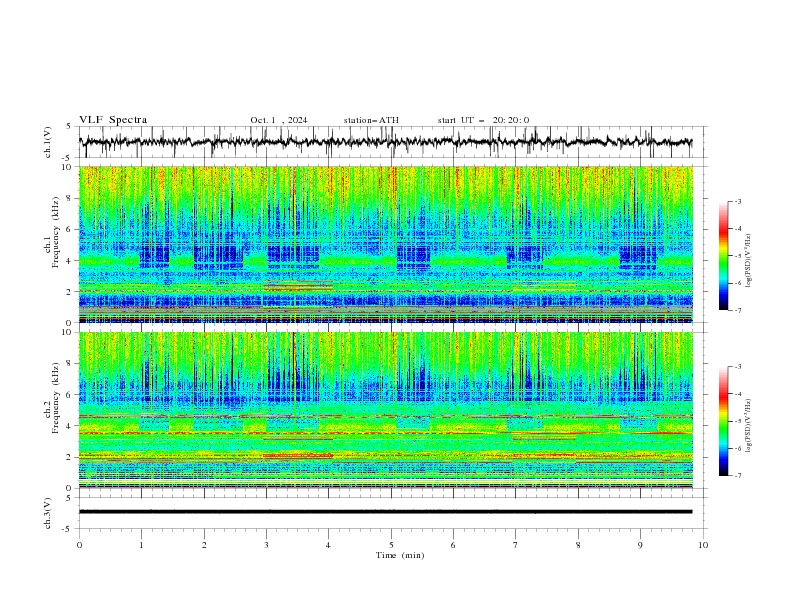Click time axis tick label "0"
This screenshot has width=792, height=612.
(79, 545)
